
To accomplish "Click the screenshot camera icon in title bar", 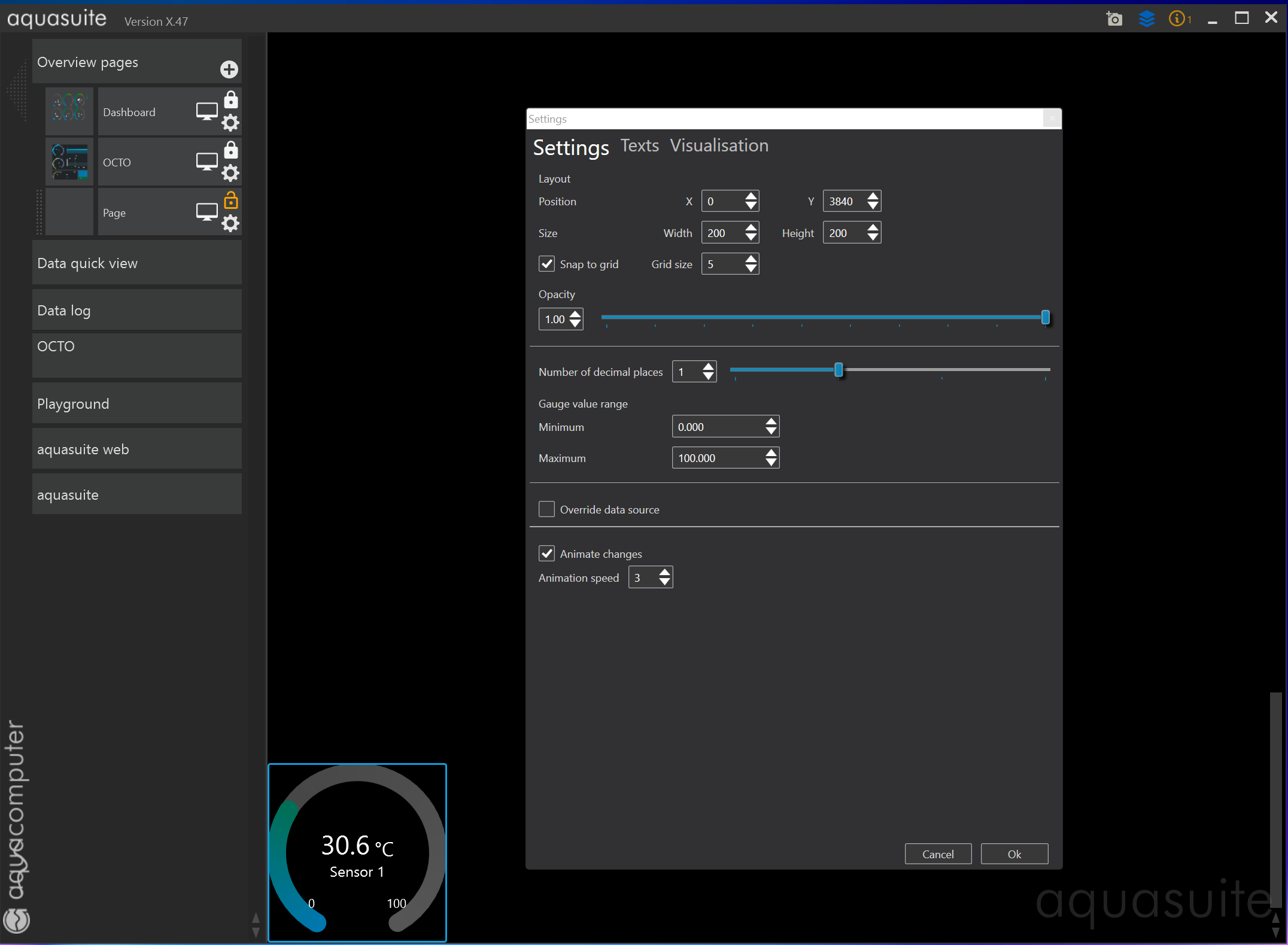I will [1114, 19].
